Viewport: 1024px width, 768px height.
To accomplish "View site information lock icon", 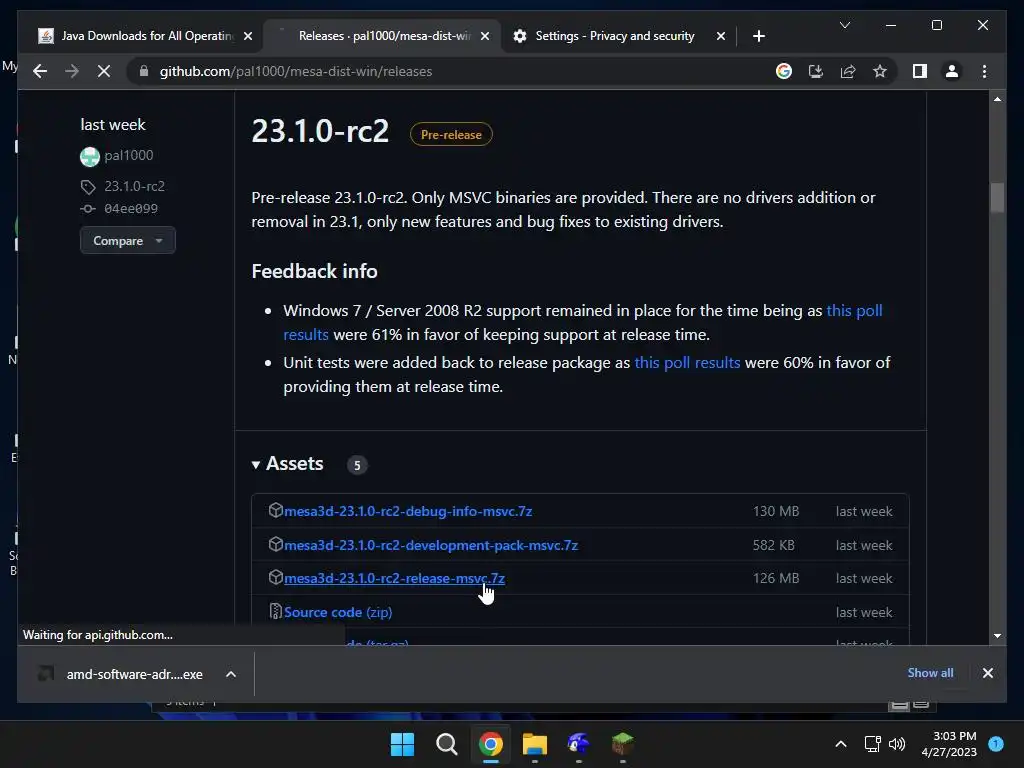I will 144,71.
